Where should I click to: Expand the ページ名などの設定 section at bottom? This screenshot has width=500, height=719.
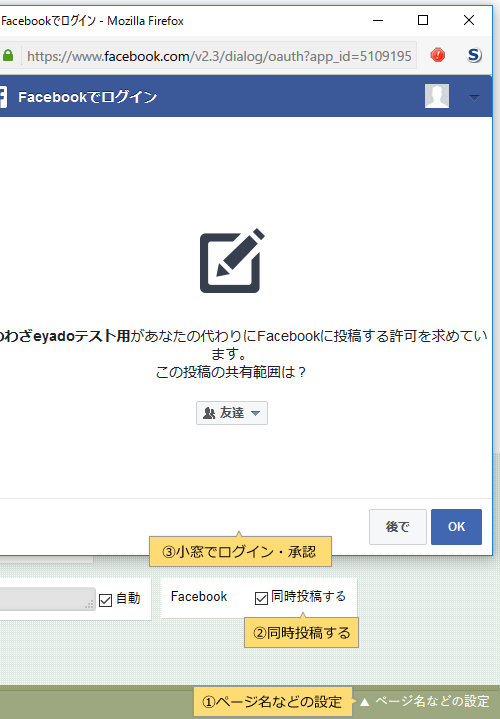click(424, 701)
